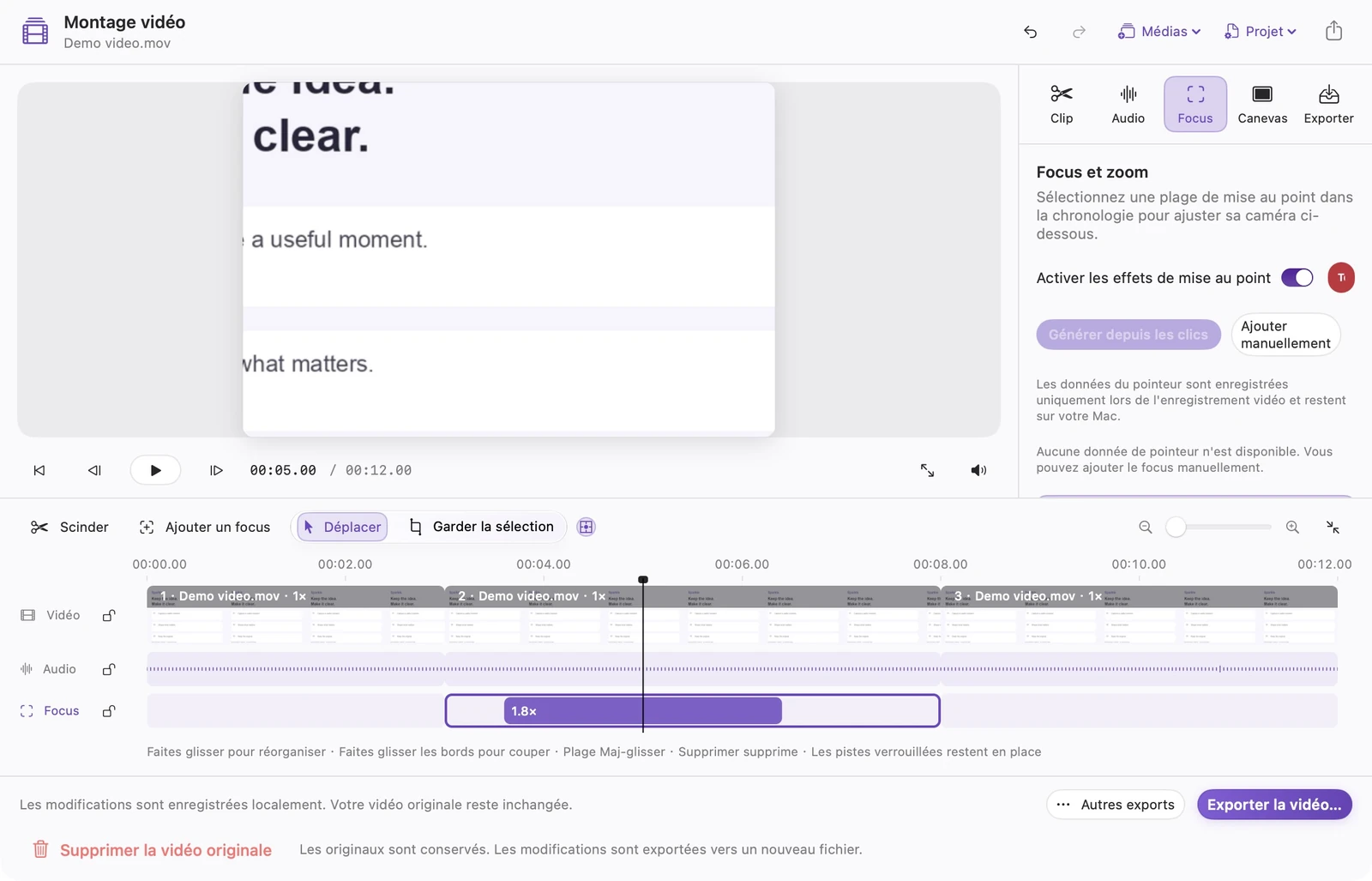The height and width of the screenshot is (881, 1372).
Task: Step back one frame
Action: tap(94, 470)
